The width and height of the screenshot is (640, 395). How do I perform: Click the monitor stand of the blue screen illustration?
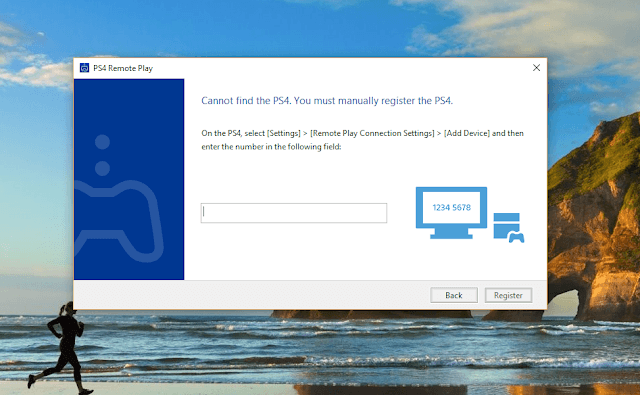[451, 233]
